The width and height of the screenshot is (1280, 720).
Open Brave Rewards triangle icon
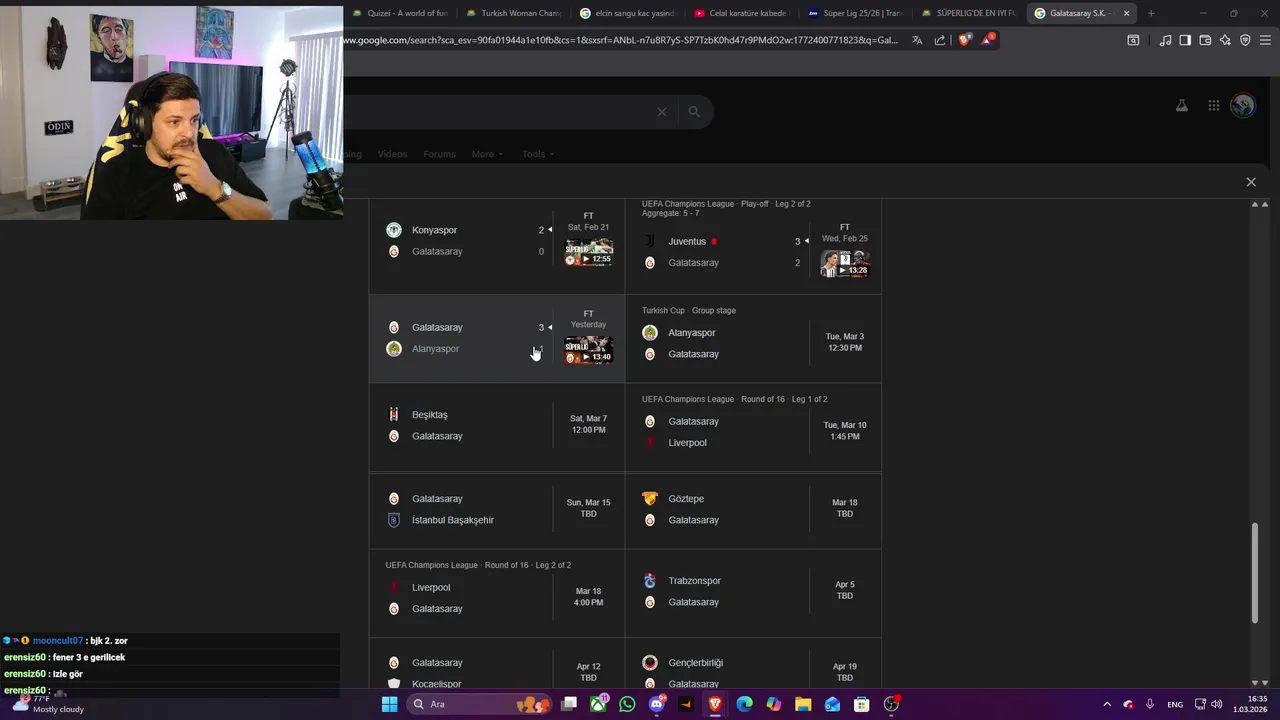tap(988, 40)
